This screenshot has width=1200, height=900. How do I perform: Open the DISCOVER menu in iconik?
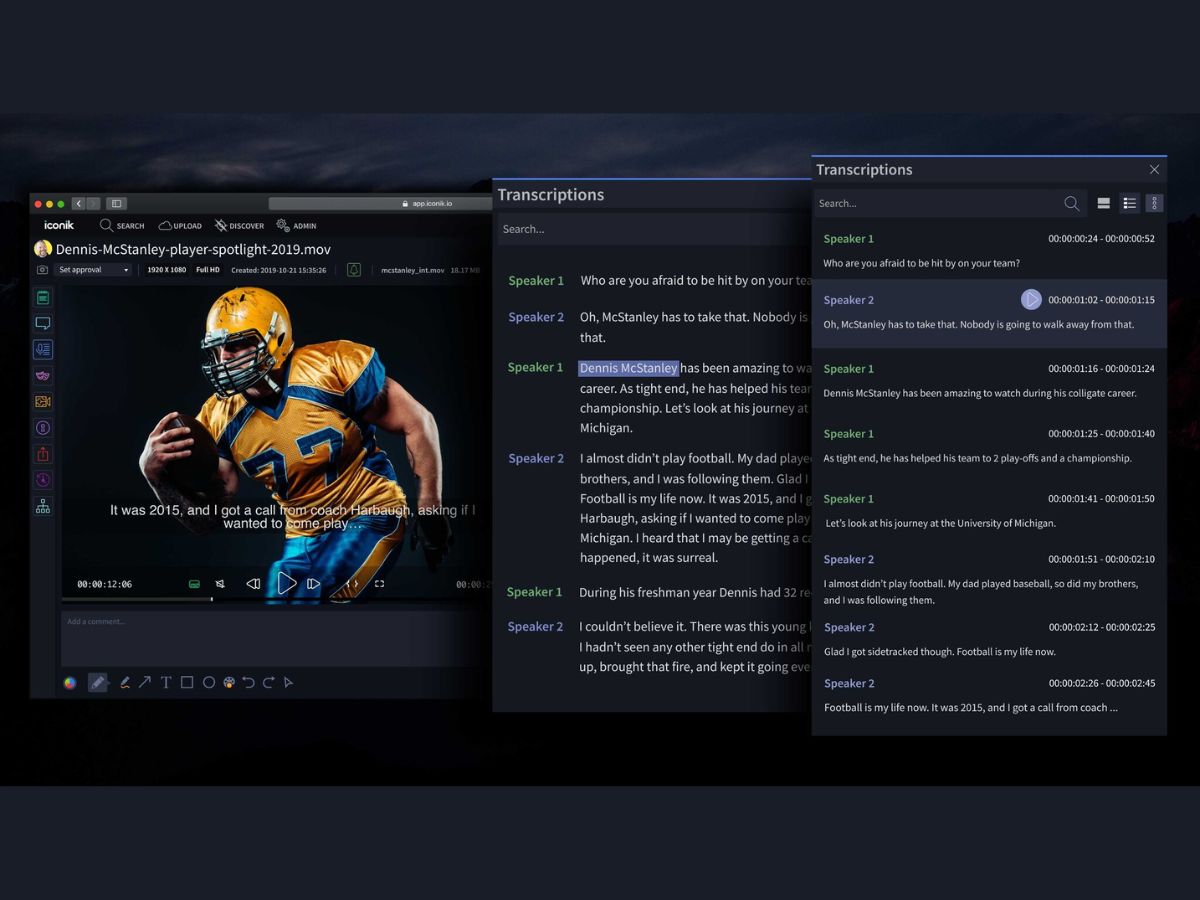tap(239, 226)
